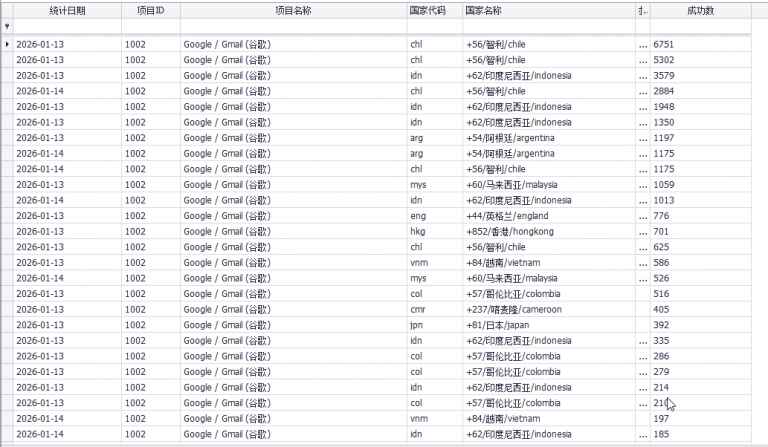Select the success count cell 1059
The image size is (768, 447).
[x=700, y=185]
